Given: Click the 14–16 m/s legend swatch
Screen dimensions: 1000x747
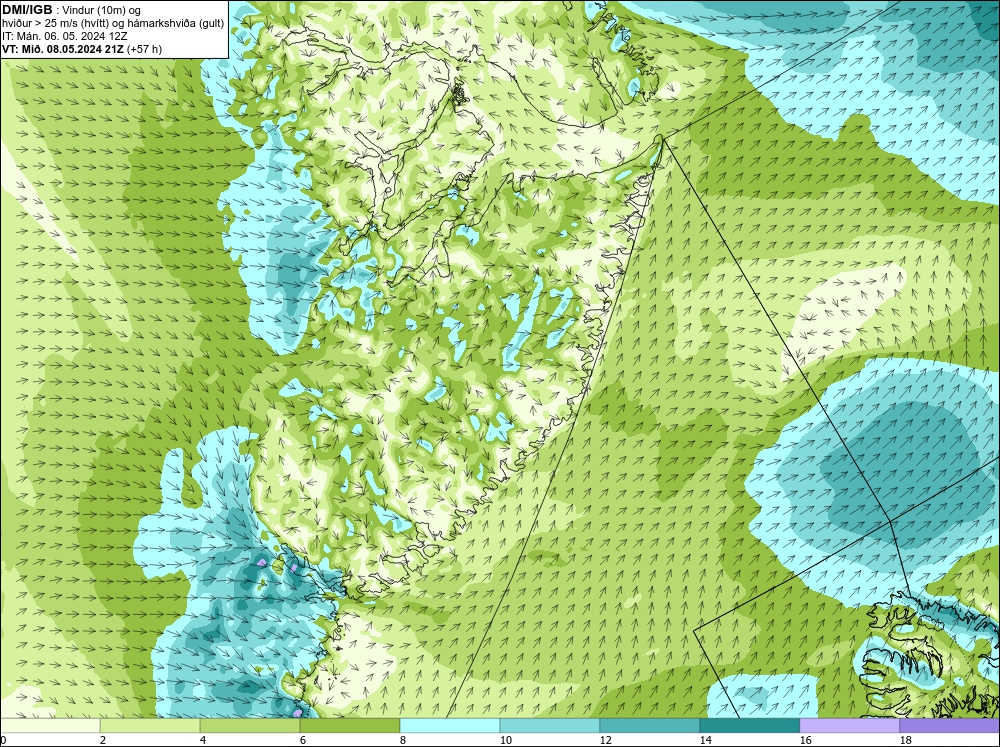Looking at the screenshot, I should pos(749,725).
